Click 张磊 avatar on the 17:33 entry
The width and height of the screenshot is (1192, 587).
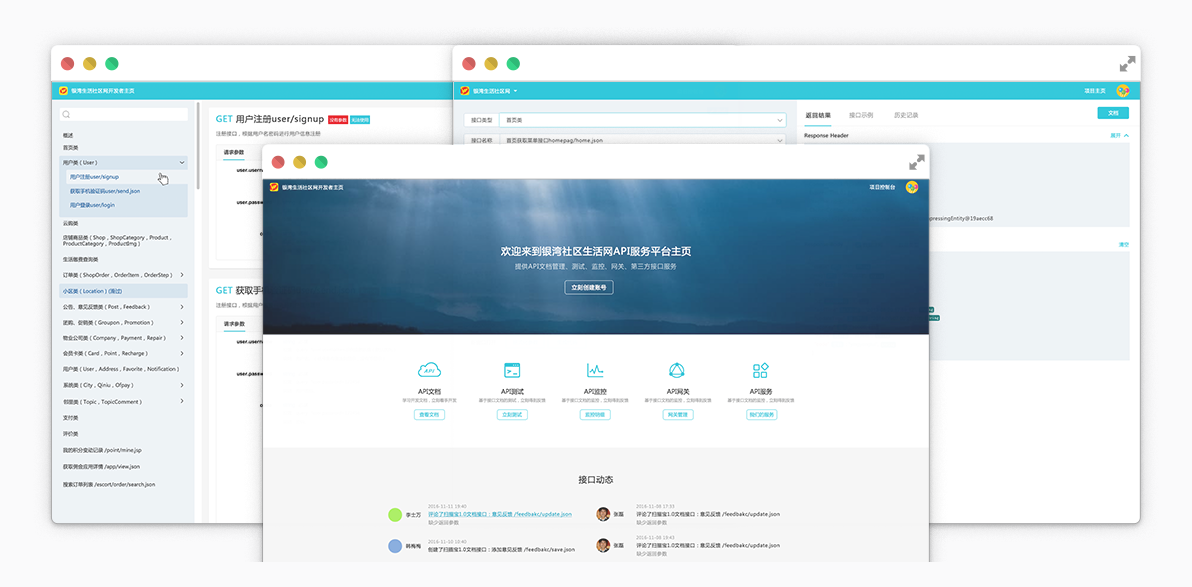[604, 514]
